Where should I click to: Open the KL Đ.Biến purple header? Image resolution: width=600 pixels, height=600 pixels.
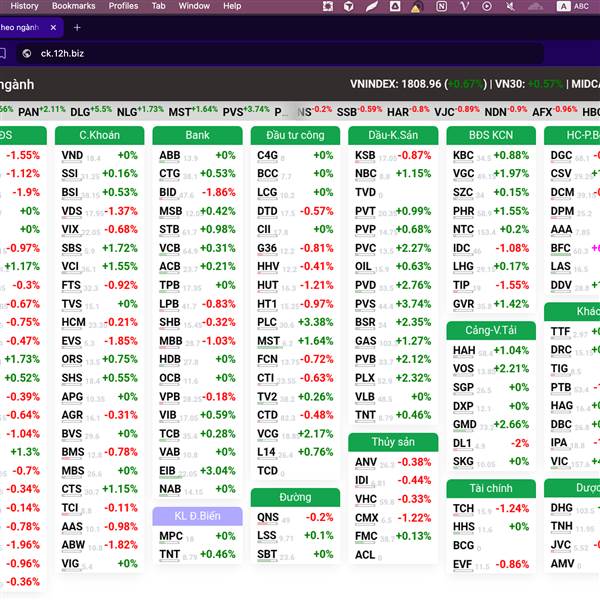[x=197, y=516]
